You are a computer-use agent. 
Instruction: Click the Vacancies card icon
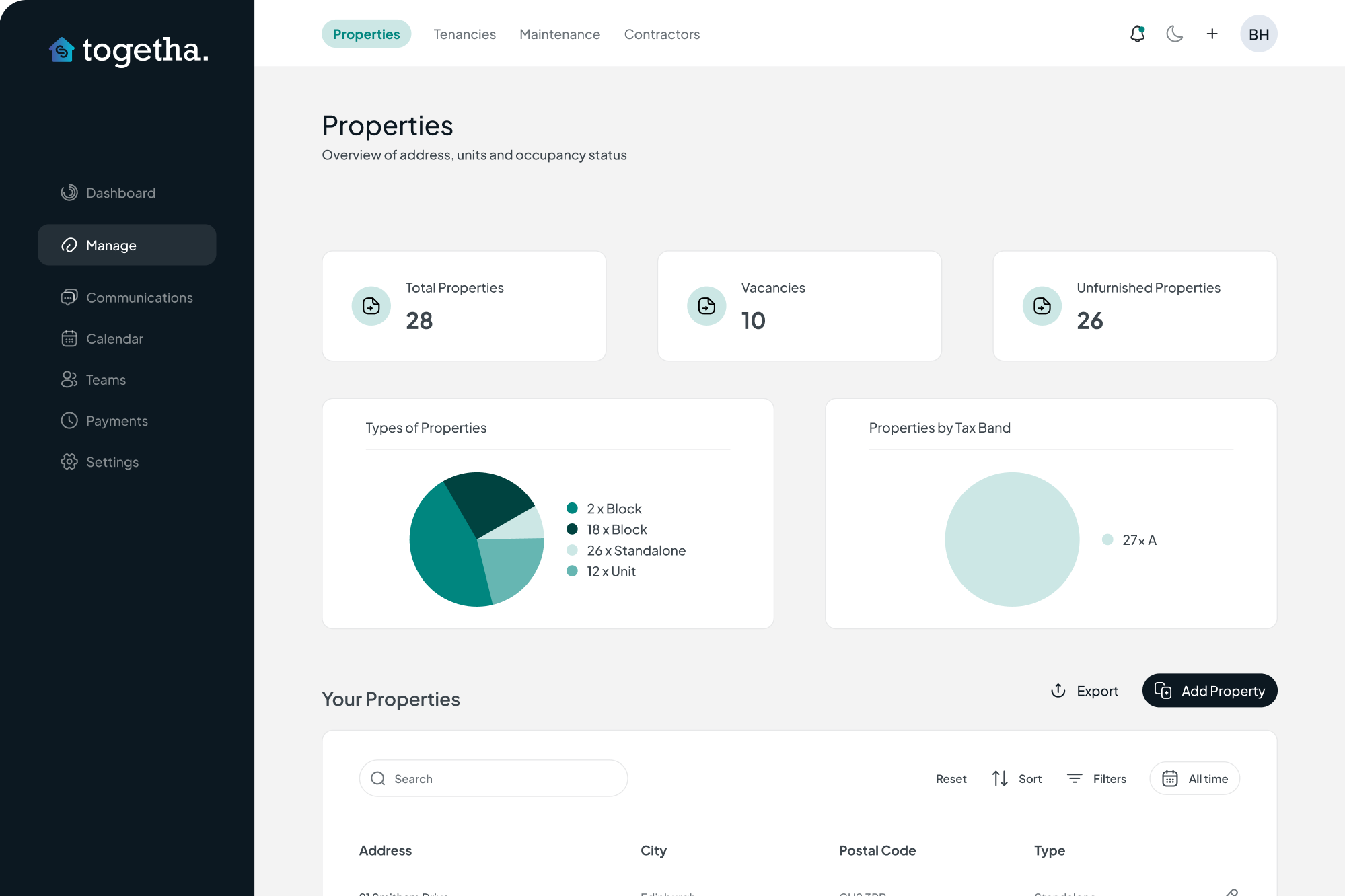(706, 306)
